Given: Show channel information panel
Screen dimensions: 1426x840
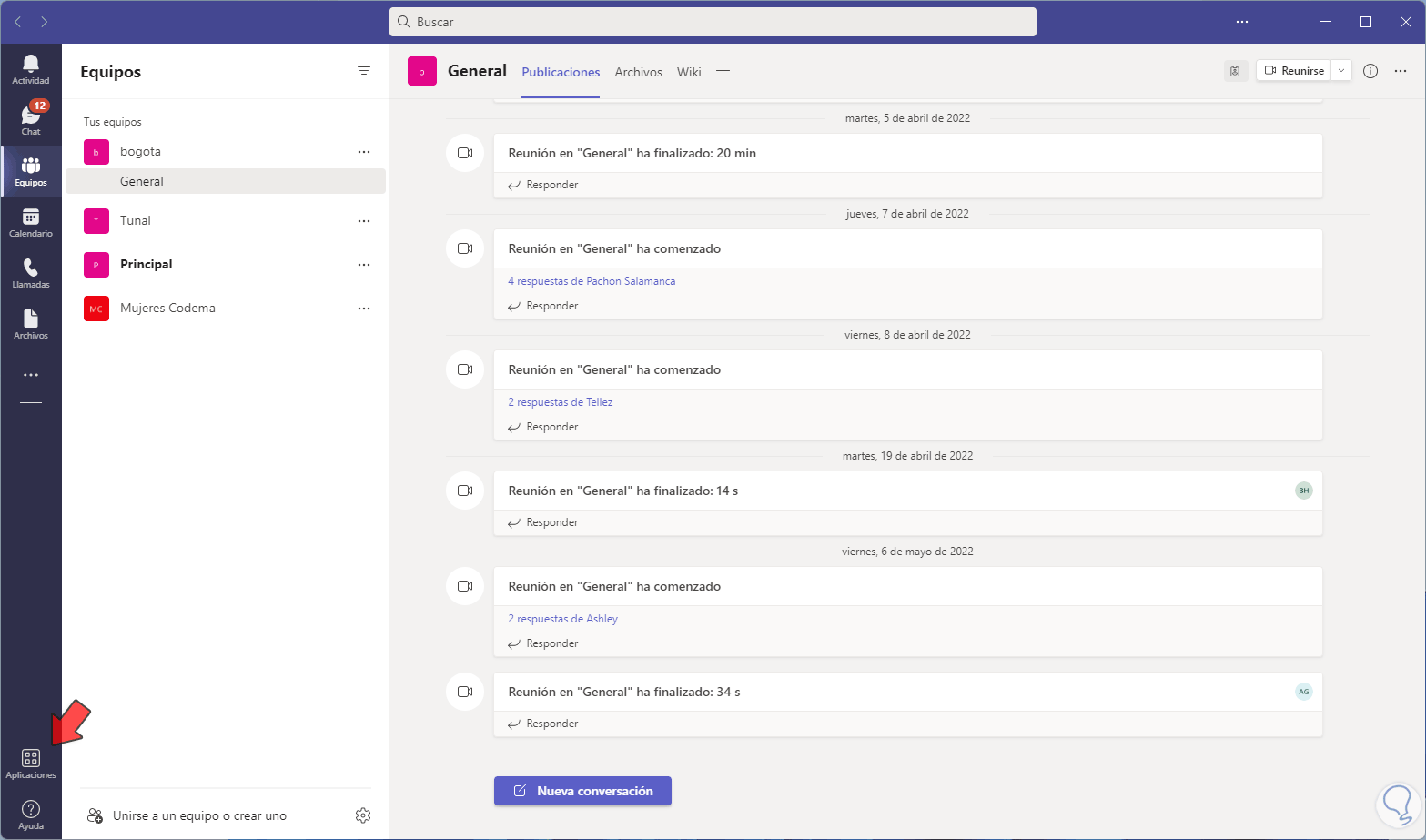Looking at the screenshot, I should coord(1370,71).
